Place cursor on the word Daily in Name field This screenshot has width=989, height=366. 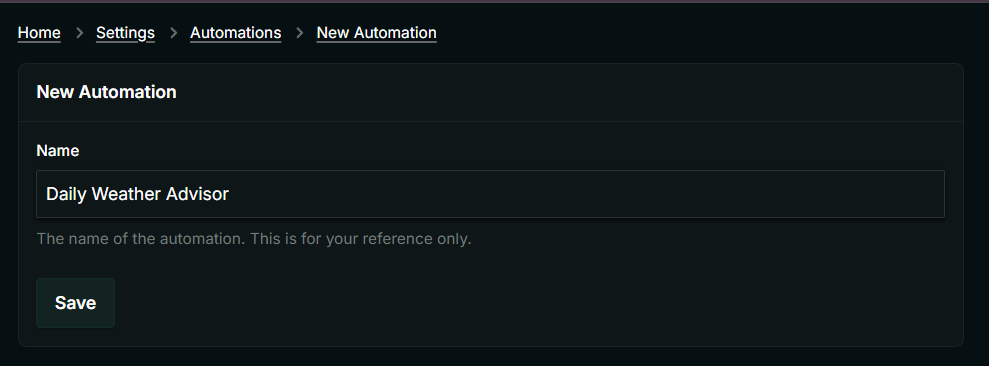click(x=67, y=194)
